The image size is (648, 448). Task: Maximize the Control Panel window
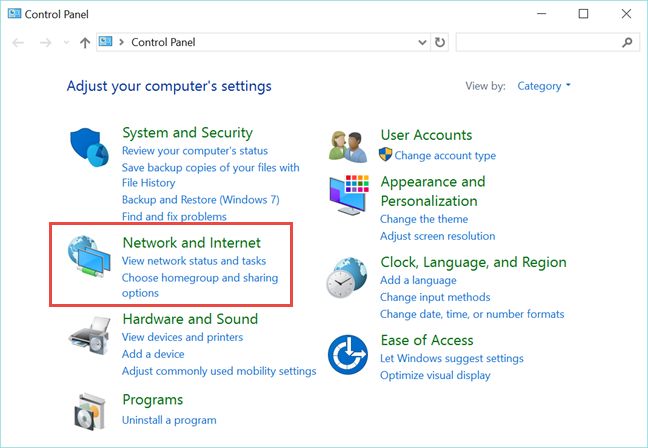coord(583,14)
